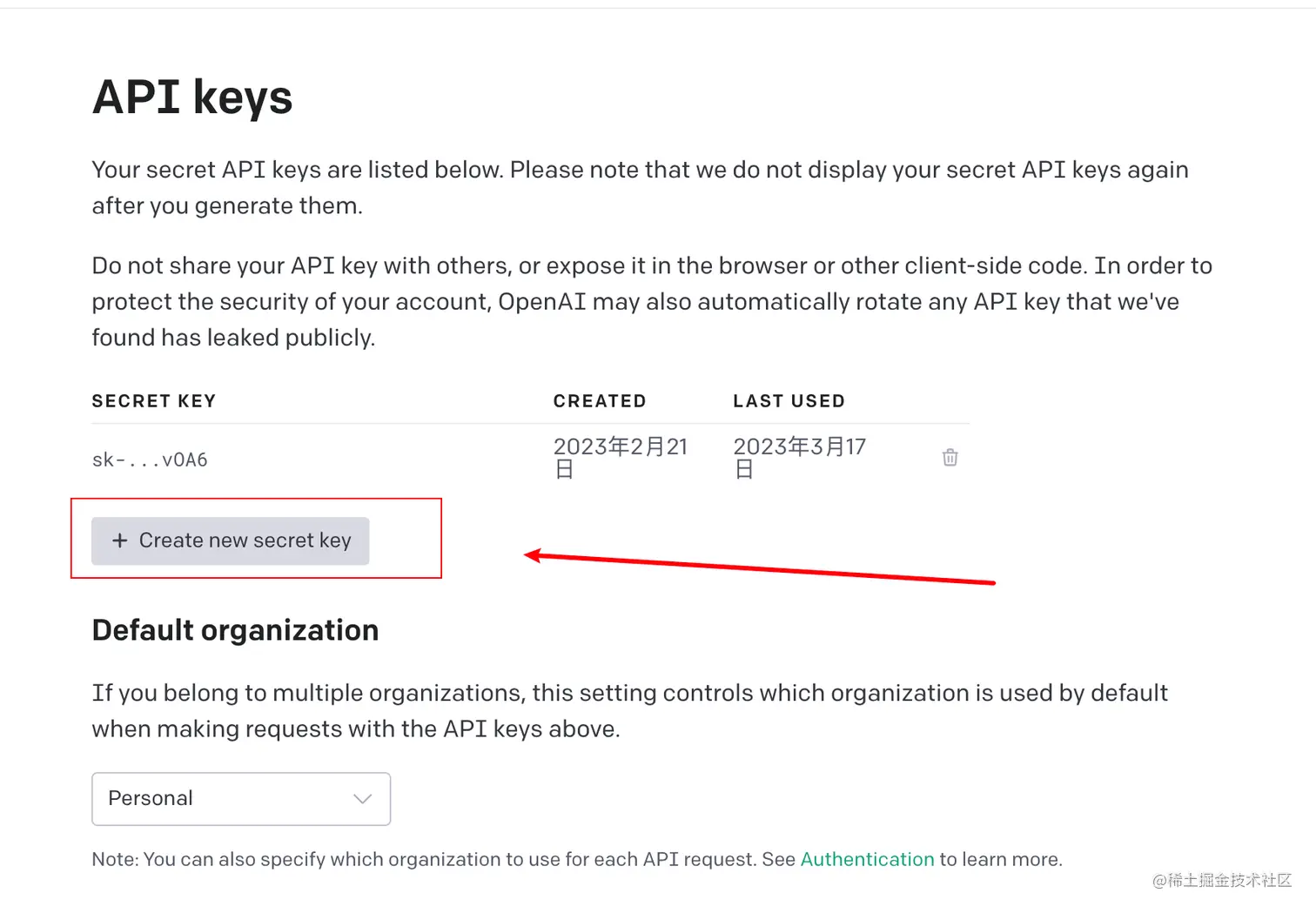Open the Authentication link
The width and height of the screenshot is (1316, 913).
coord(867,860)
